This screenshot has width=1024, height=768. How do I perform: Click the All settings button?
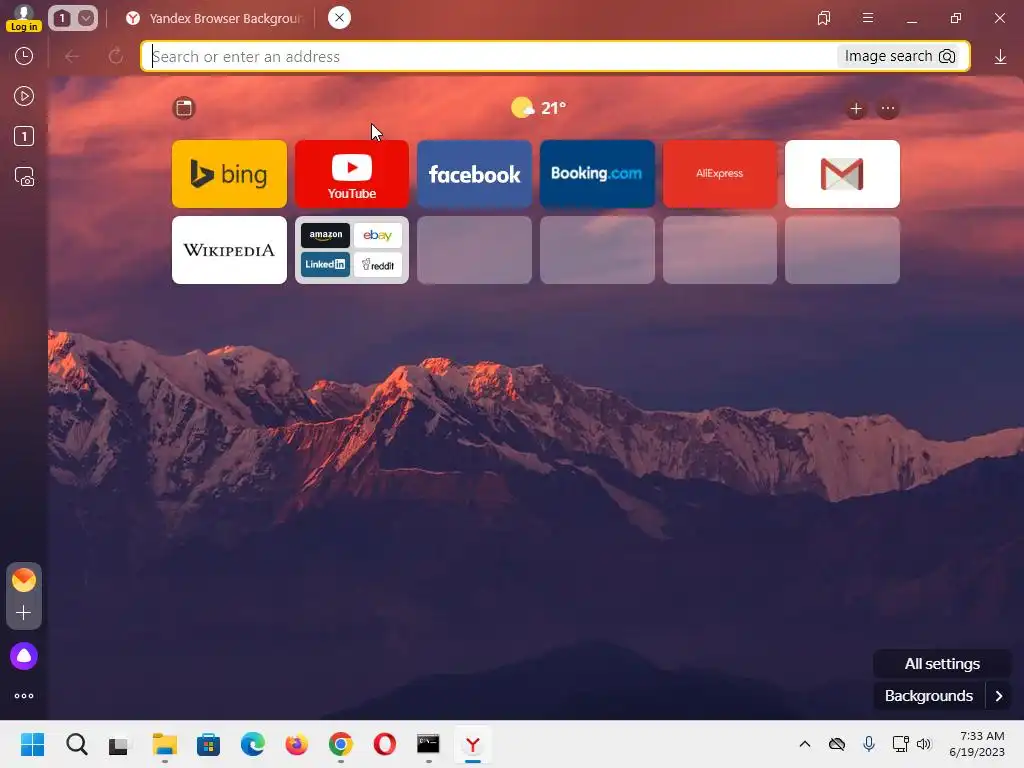pos(942,664)
